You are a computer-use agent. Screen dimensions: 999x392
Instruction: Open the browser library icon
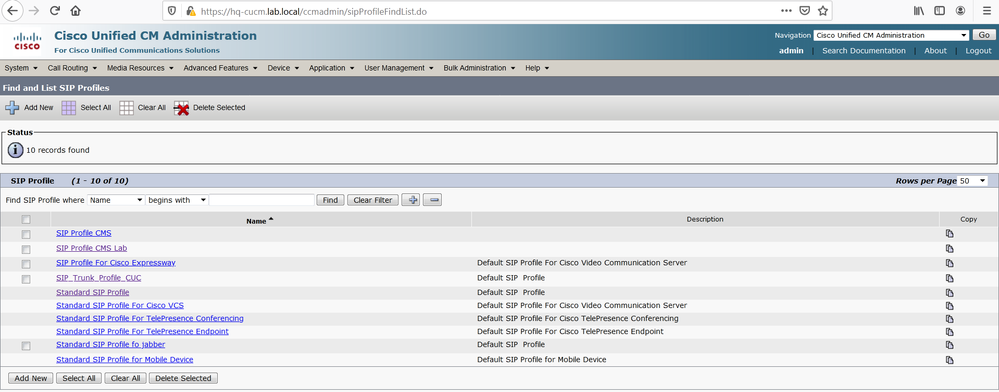(919, 11)
